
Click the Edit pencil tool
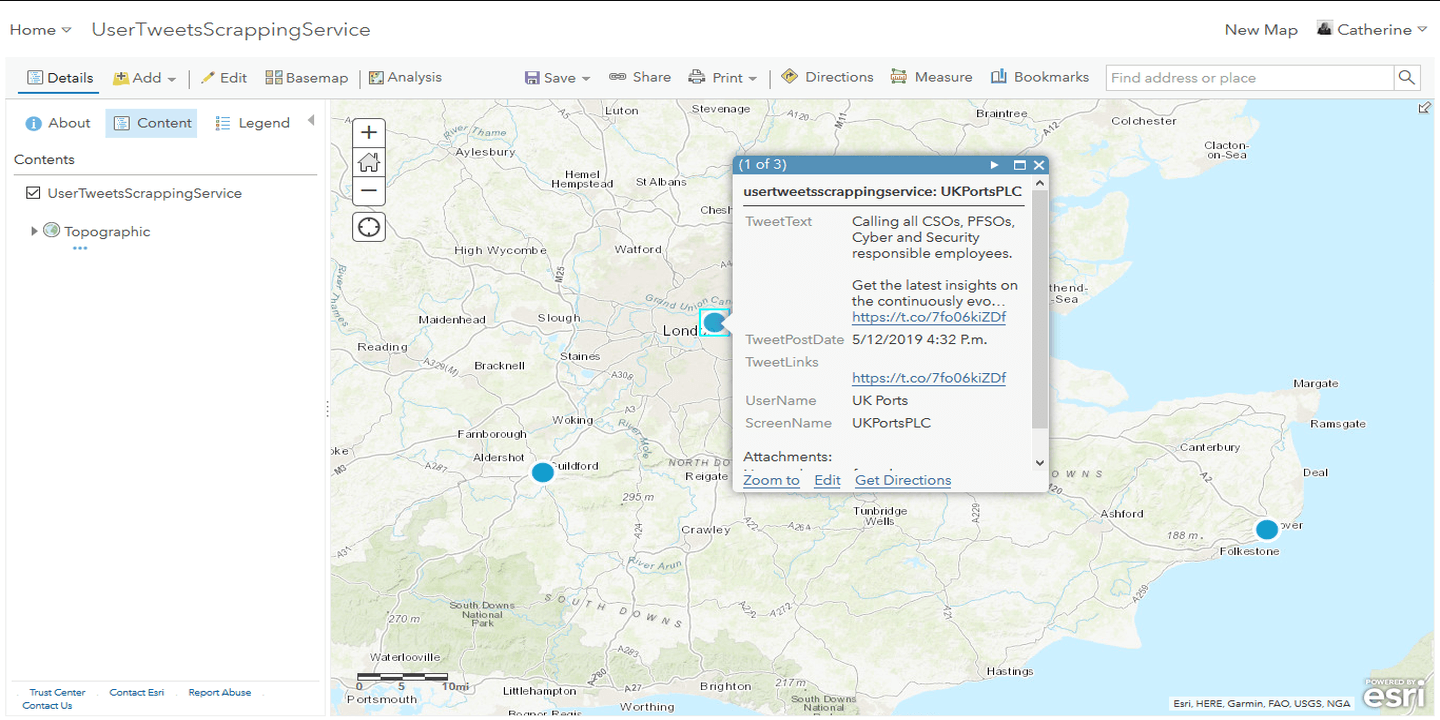pos(224,78)
